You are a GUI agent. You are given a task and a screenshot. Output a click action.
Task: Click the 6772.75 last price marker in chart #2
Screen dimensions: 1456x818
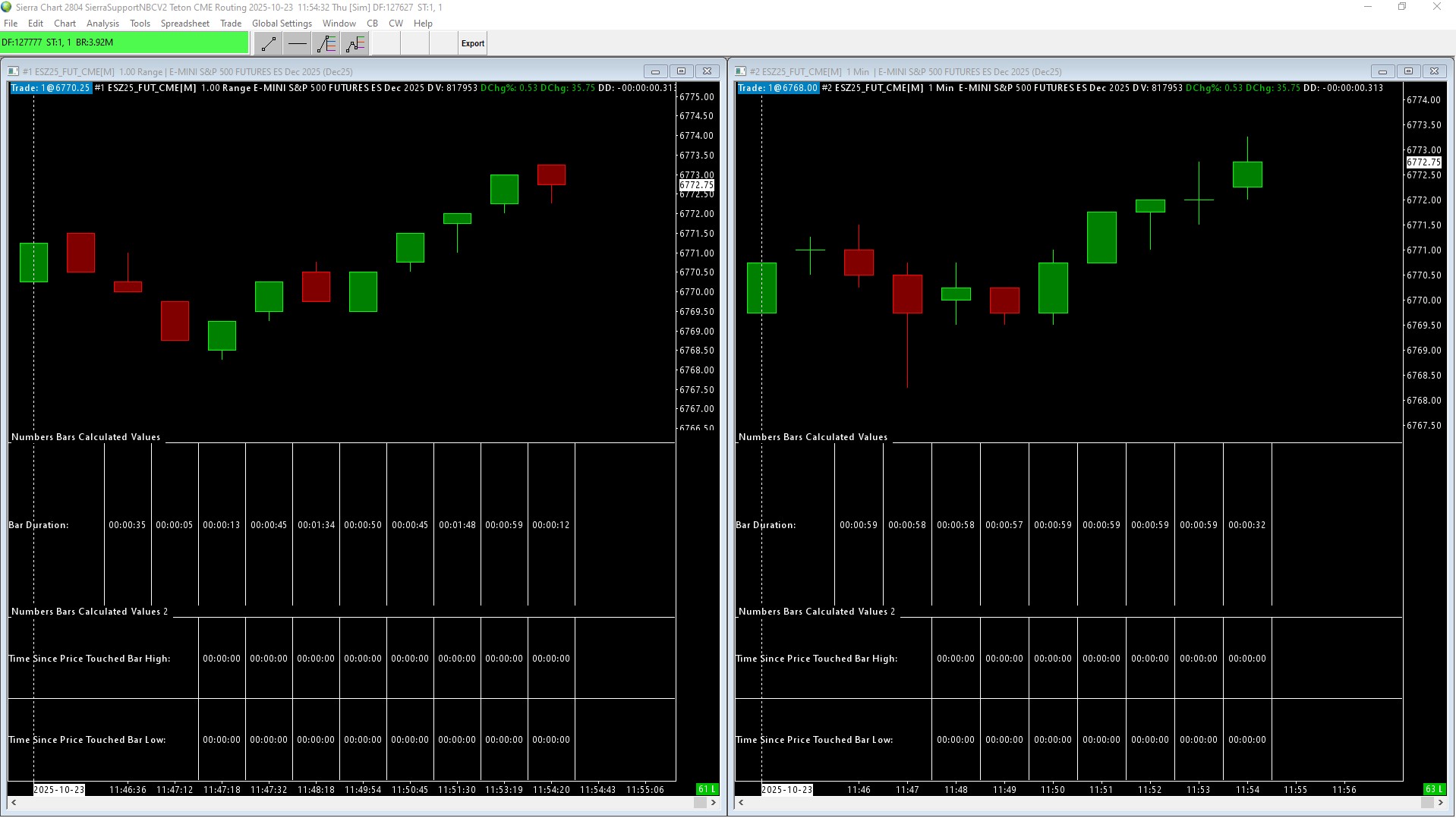tap(1423, 162)
